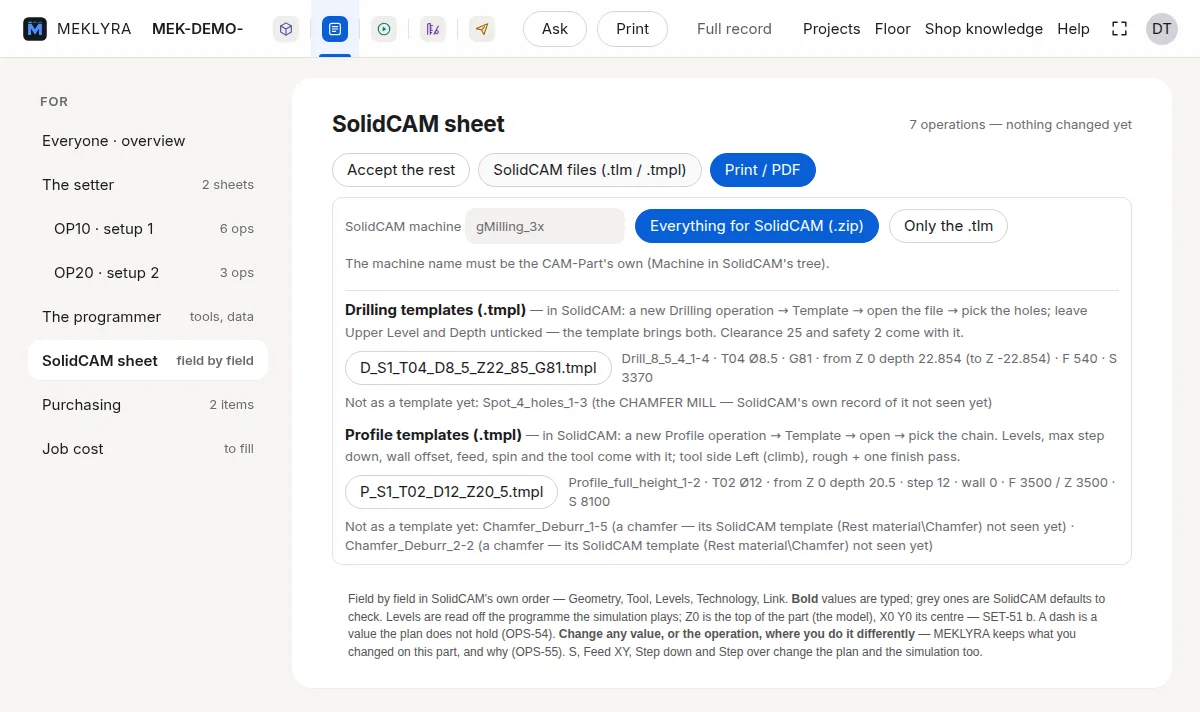
Task: Click the orange send paper-plane icon
Action: 482,29
